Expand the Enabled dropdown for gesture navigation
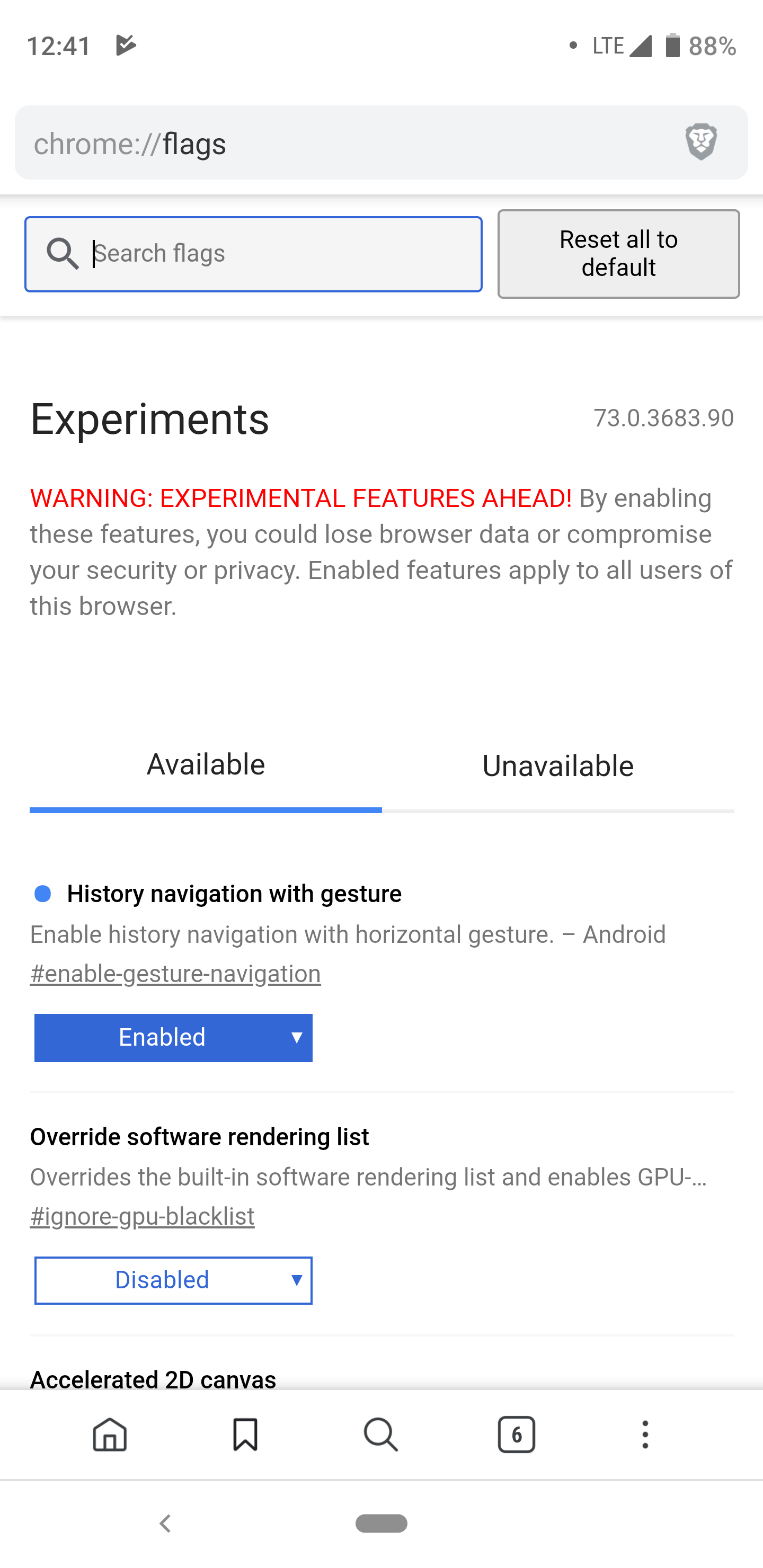Viewport: 763px width, 1568px height. click(x=174, y=1038)
